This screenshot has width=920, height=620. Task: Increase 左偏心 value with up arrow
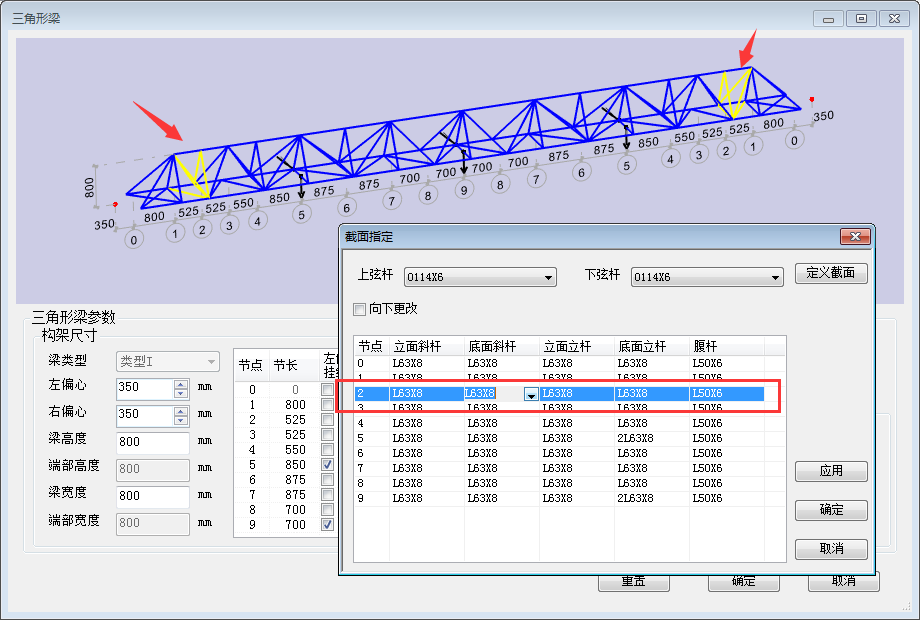[181, 382]
